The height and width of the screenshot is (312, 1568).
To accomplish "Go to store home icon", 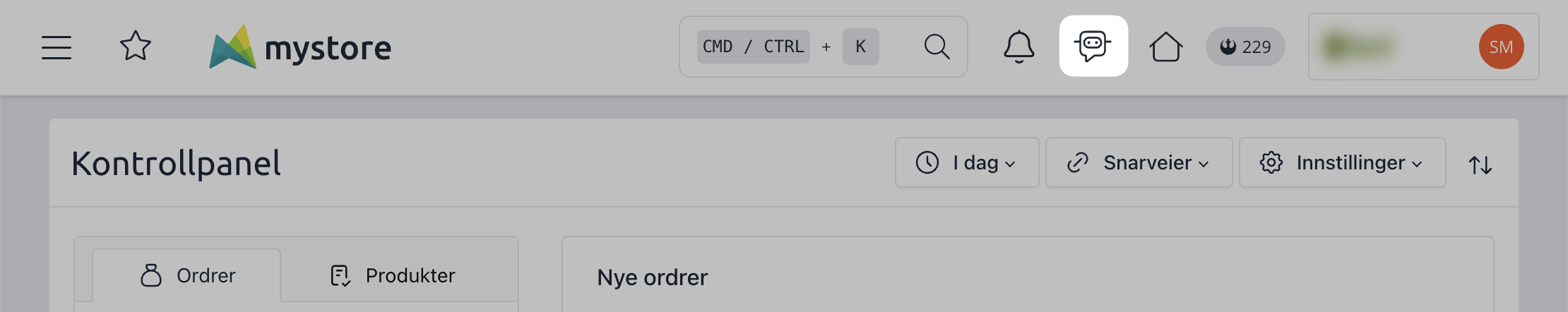I will click(x=1165, y=47).
